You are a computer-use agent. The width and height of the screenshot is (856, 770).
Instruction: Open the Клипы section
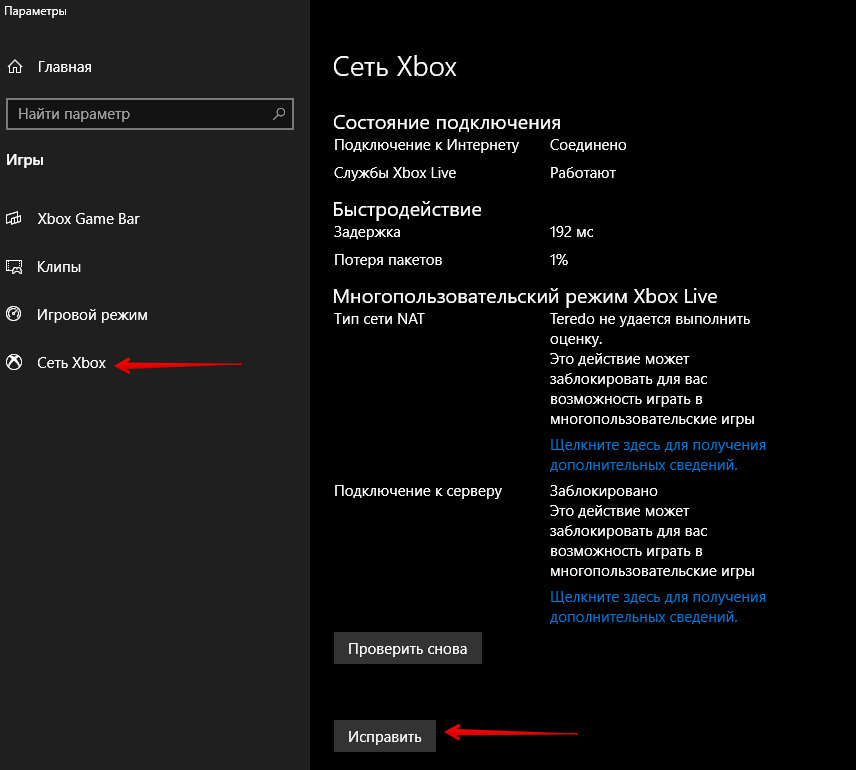[x=59, y=267]
